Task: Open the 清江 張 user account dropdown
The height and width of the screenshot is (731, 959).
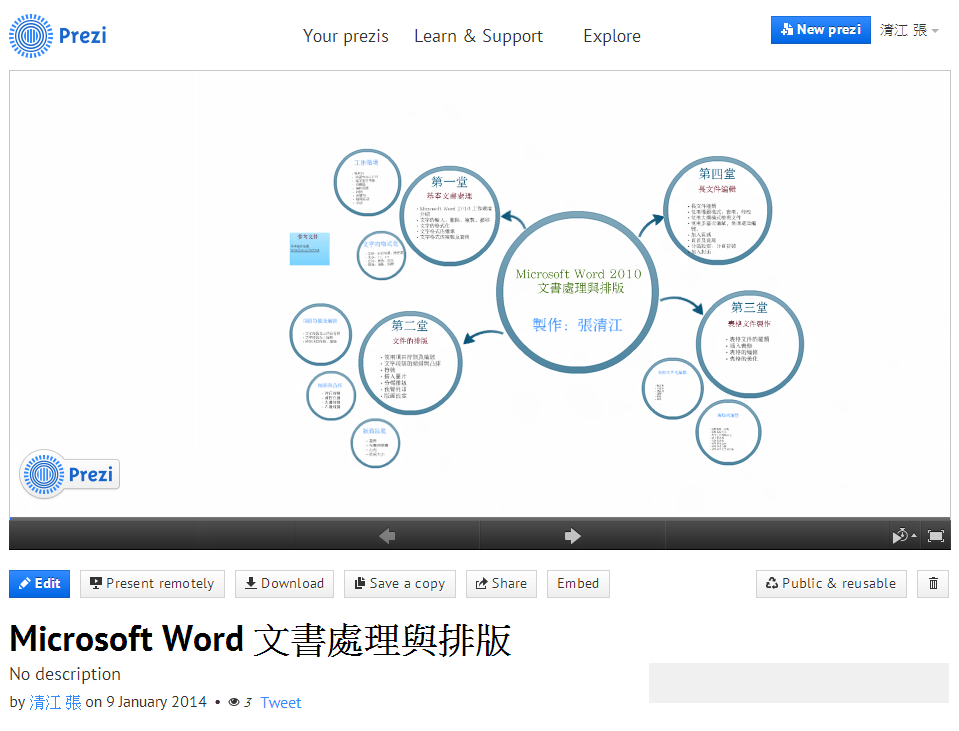Action: [x=909, y=30]
